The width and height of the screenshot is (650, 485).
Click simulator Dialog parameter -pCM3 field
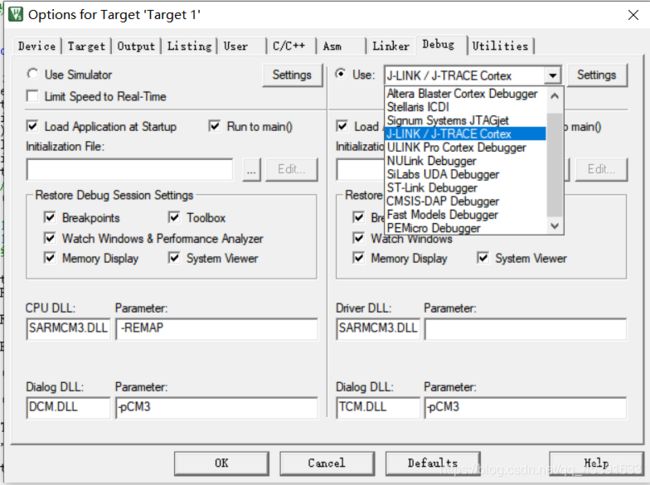point(217,407)
